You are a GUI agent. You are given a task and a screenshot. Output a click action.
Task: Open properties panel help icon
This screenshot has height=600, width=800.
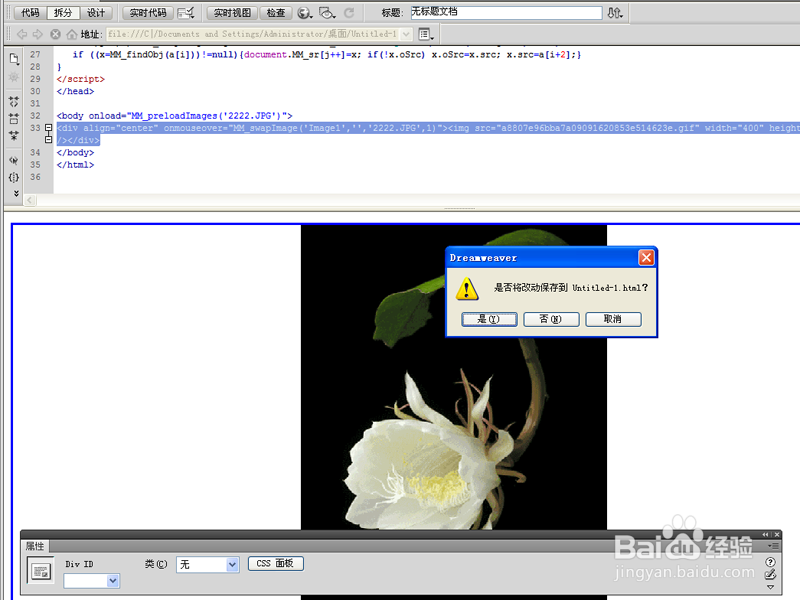(x=770, y=562)
